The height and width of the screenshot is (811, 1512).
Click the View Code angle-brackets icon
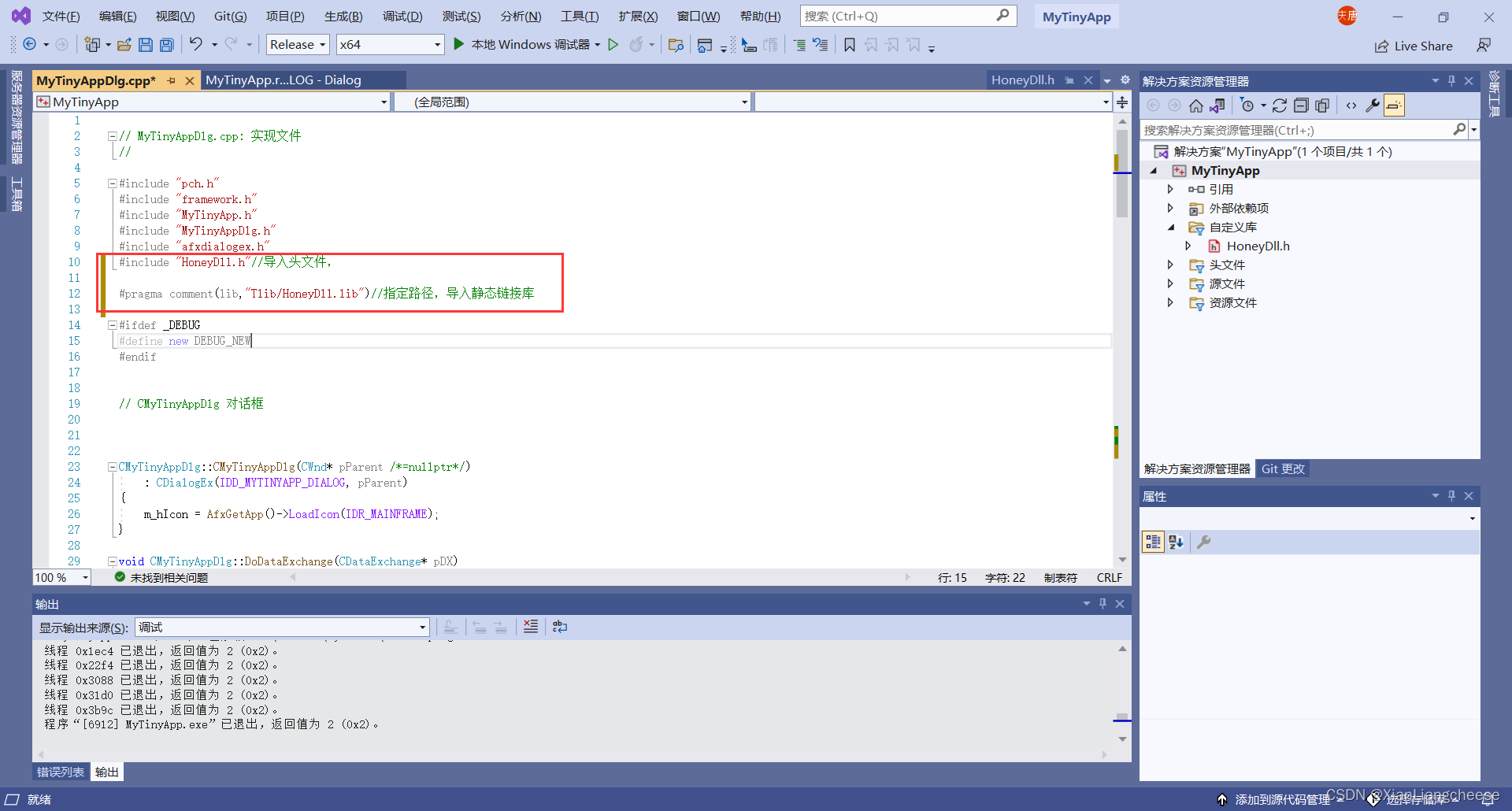1351,106
